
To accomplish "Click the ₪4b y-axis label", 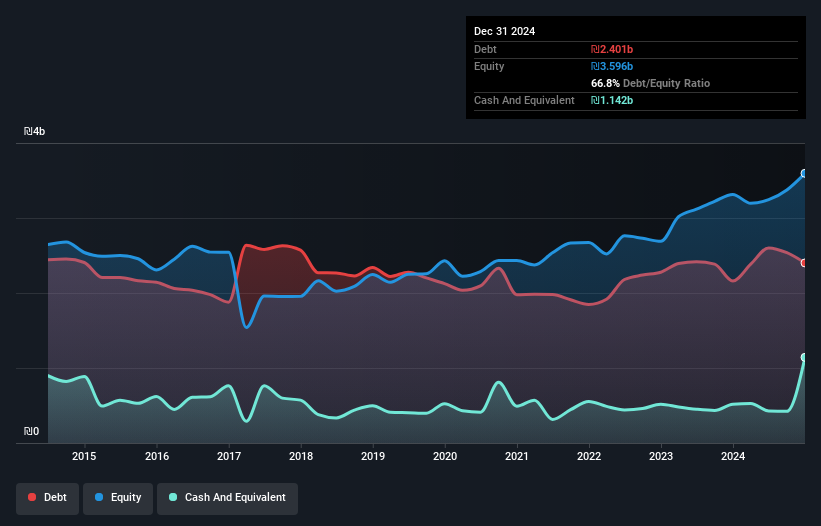I will pos(35,131).
